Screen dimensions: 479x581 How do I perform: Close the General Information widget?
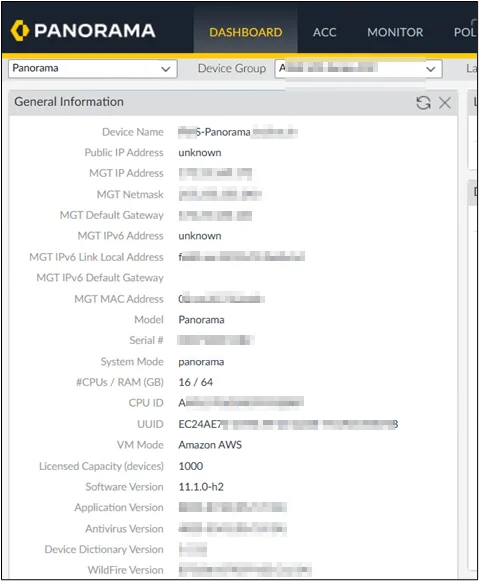point(445,103)
